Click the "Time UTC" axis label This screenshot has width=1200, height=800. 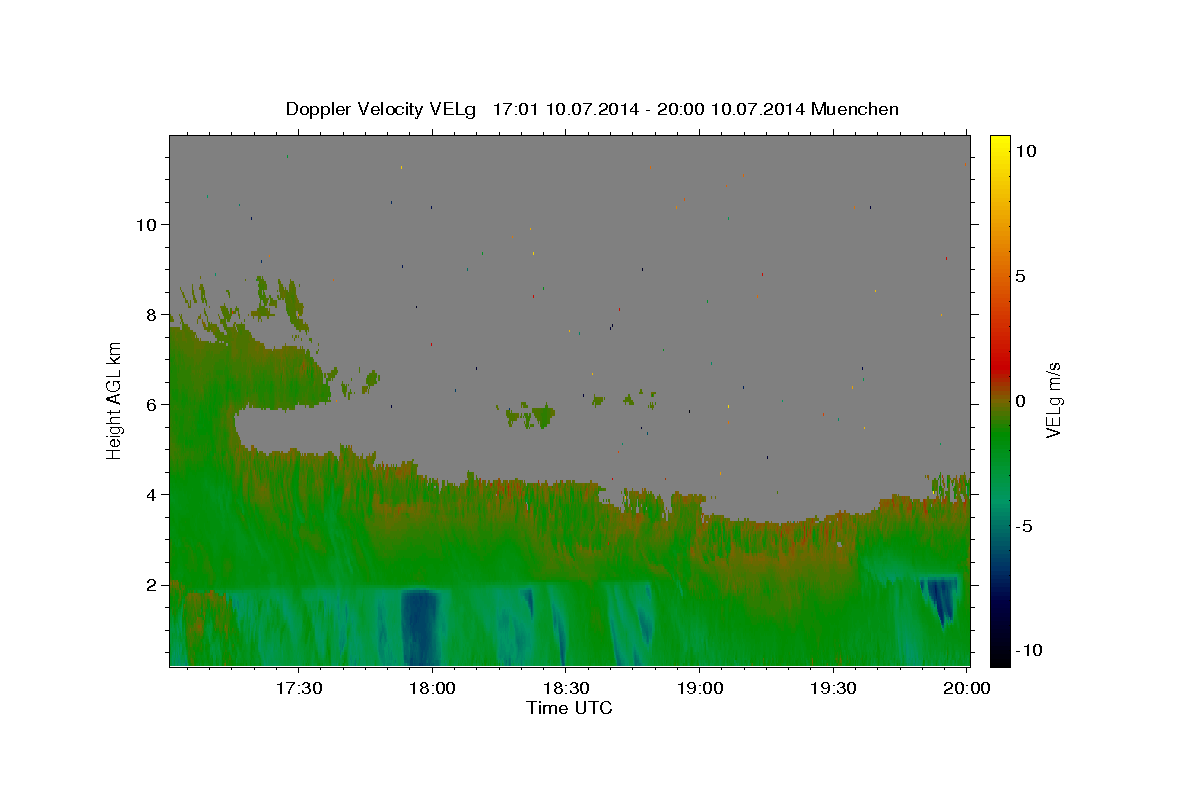569,708
